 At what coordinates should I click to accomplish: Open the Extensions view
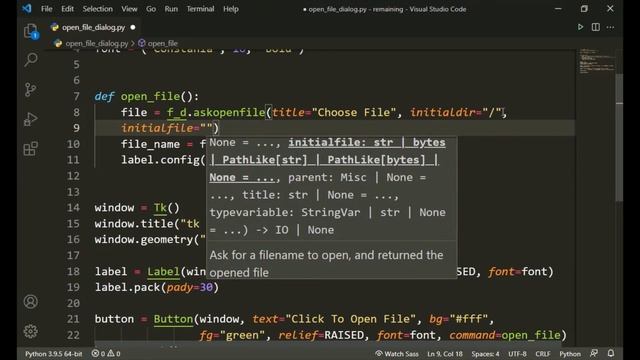point(31,149)
